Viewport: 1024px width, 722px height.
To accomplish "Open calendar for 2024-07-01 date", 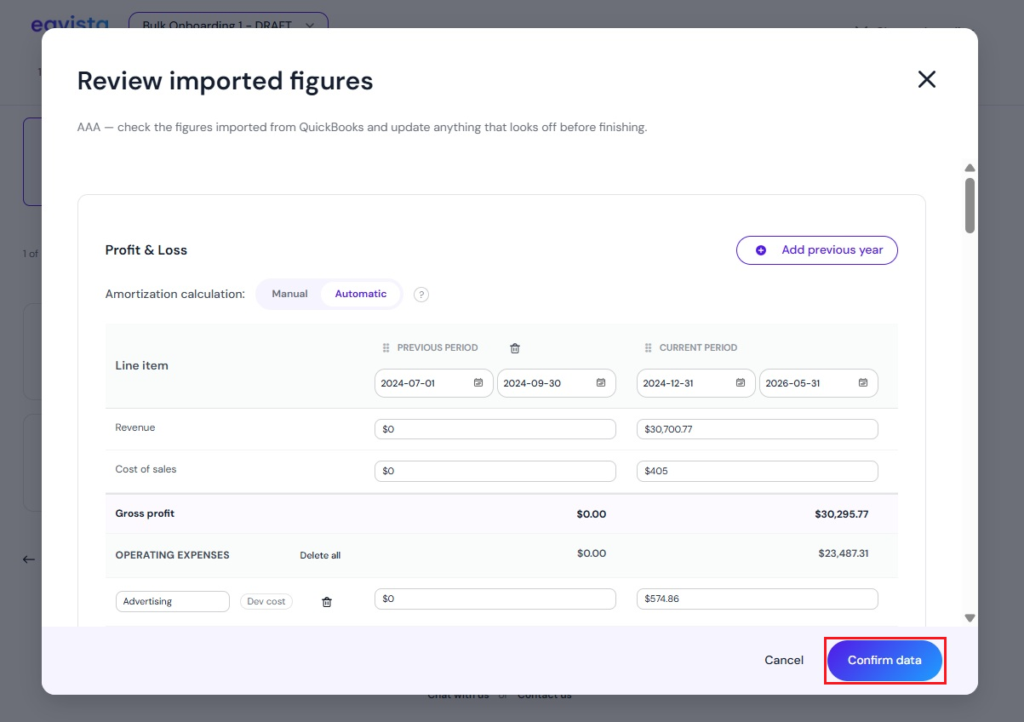I will coord(478,383).
